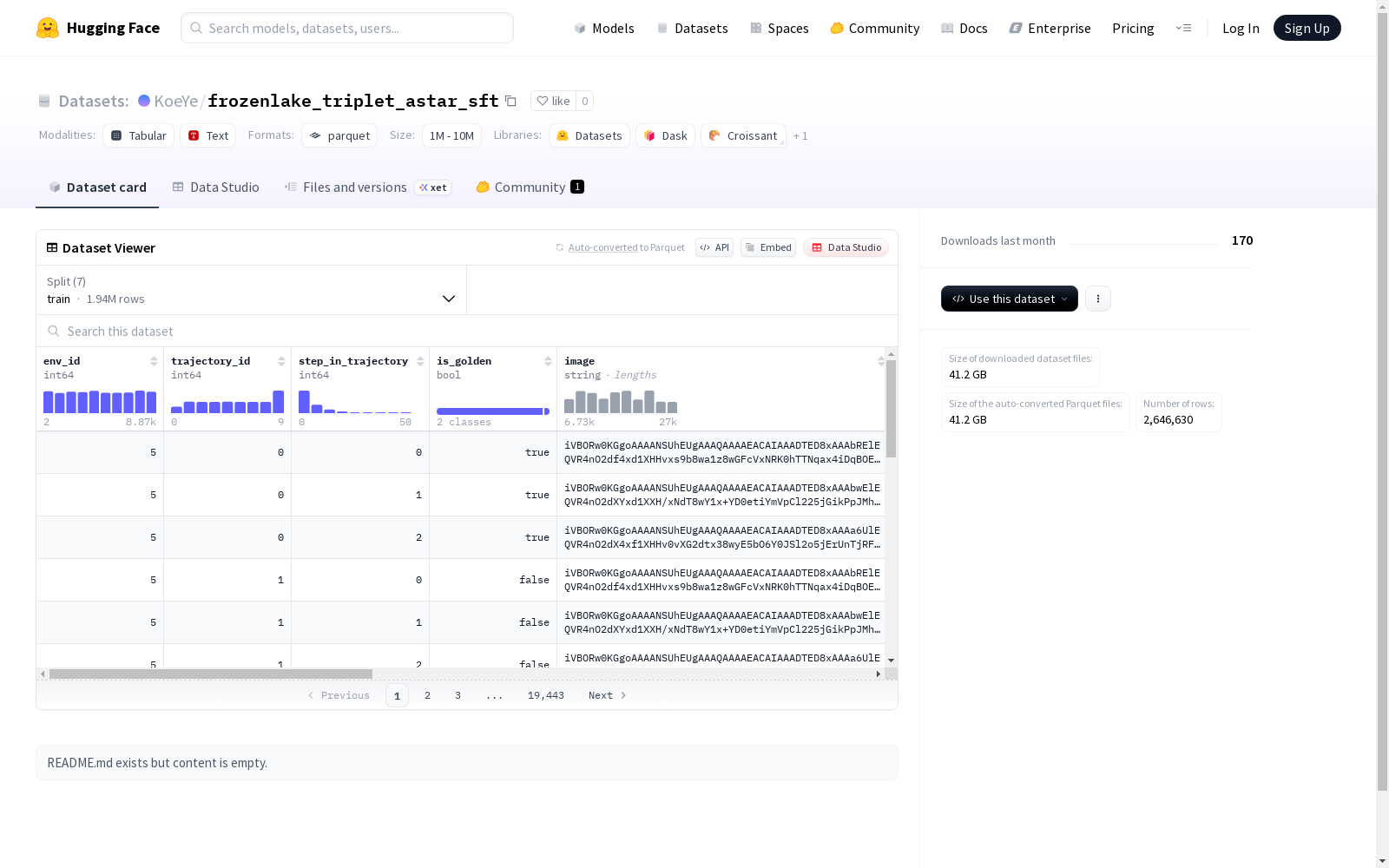Click the env_id histogram chart
Viewport: 1389px width, 868px height.
100,401
